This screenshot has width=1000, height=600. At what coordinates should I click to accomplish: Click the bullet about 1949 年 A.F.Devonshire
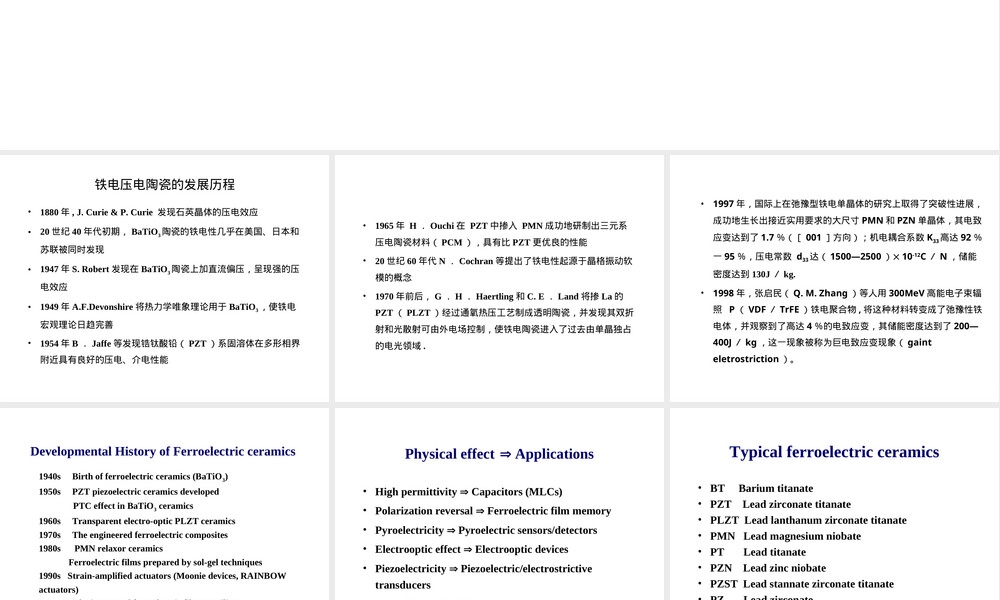coord(168,316)
